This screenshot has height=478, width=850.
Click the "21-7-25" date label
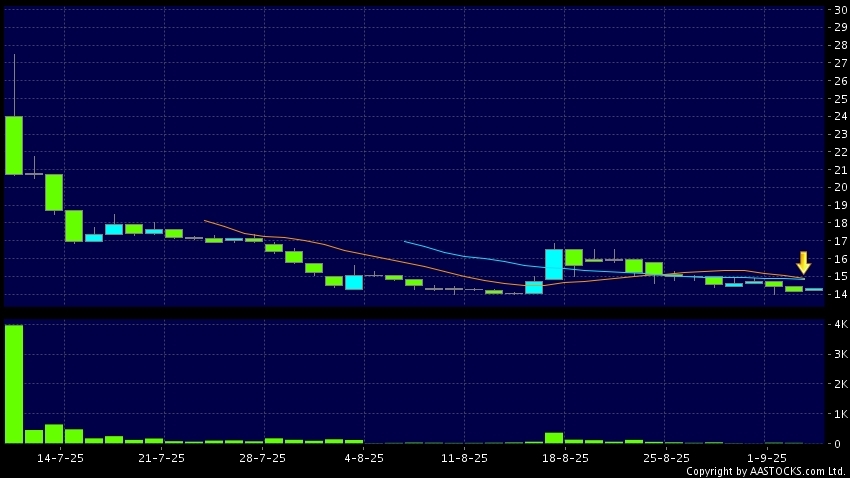[x=161, y=458]
